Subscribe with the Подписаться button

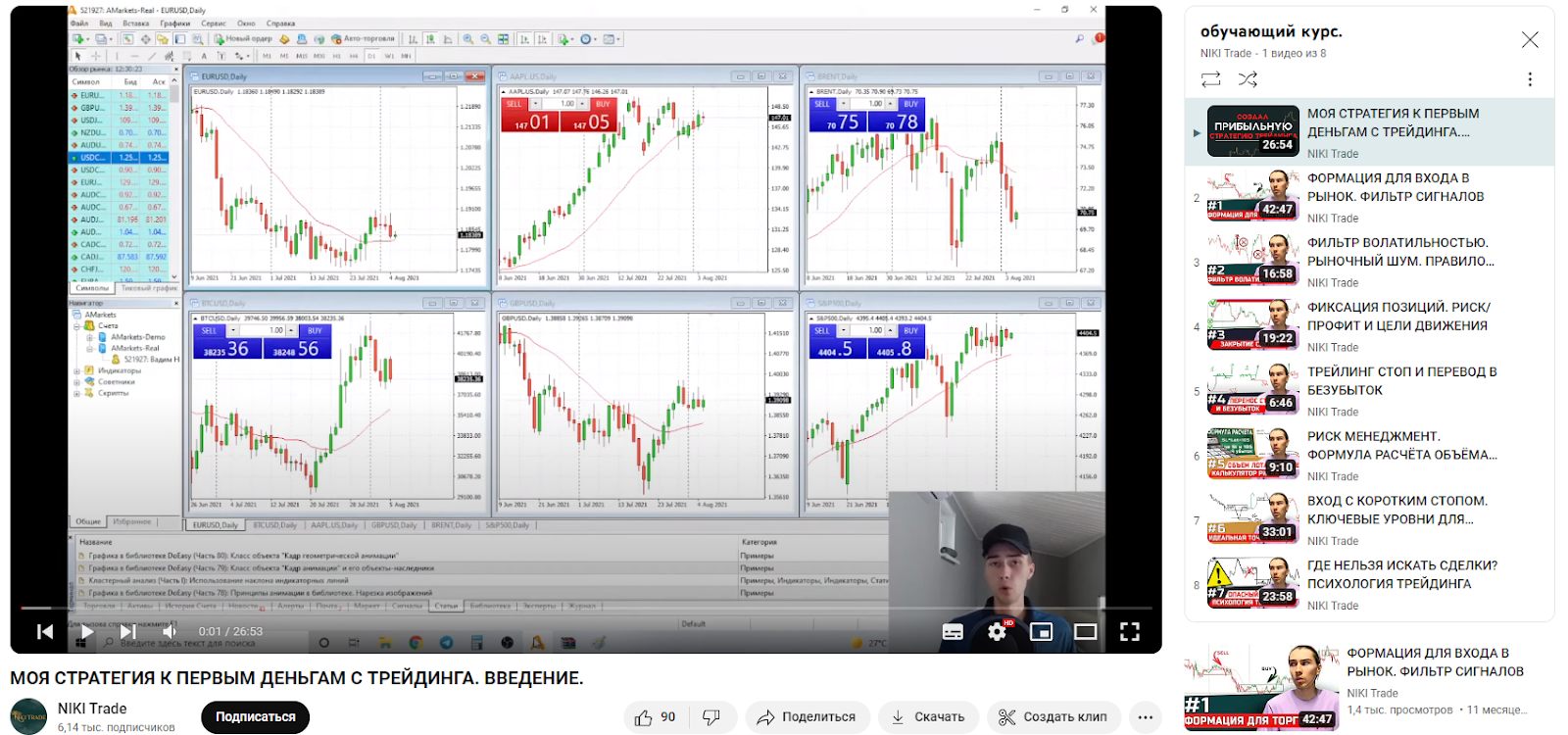point(256,717)
